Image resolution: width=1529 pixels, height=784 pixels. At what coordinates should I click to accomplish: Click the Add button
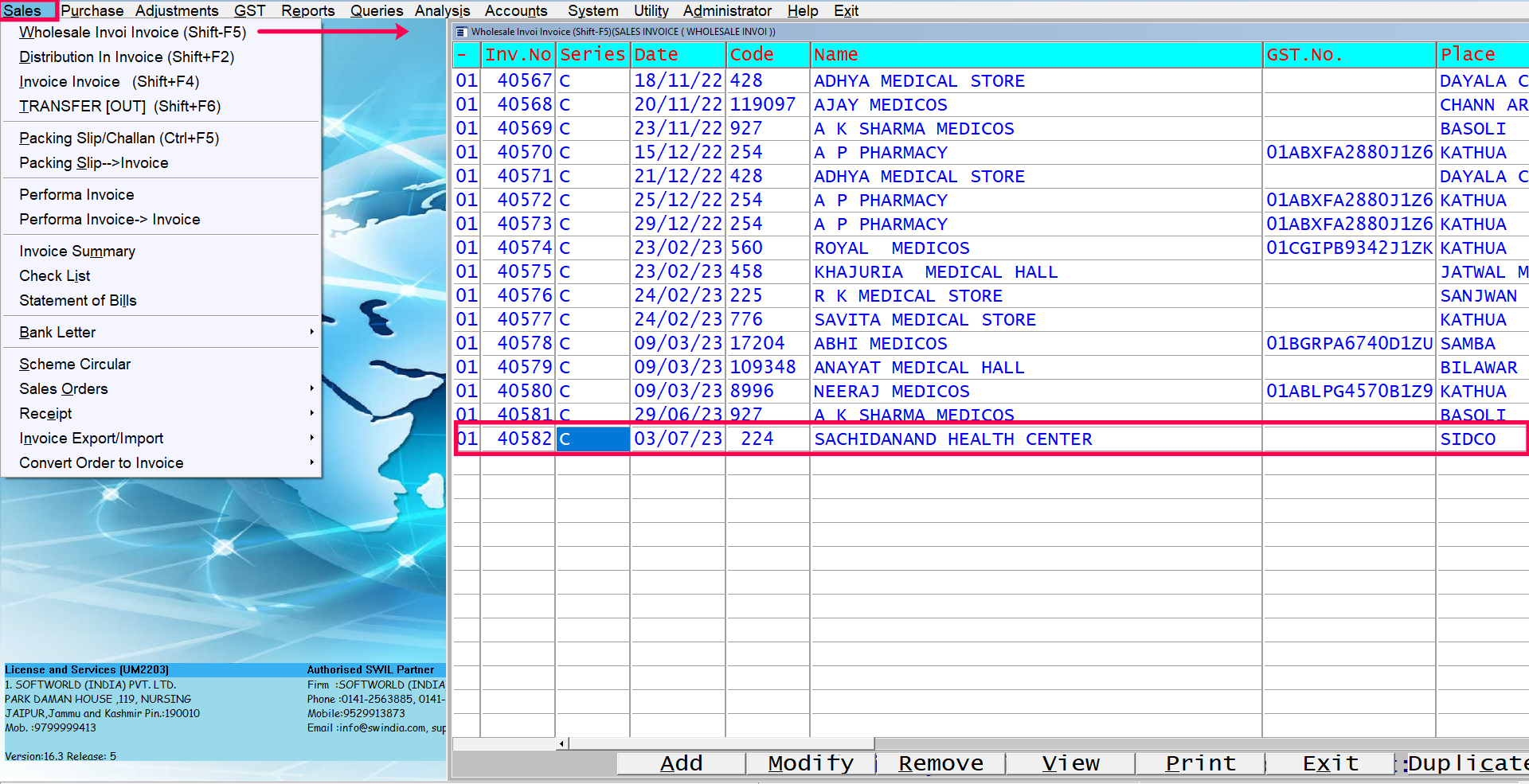pos(681,763)
